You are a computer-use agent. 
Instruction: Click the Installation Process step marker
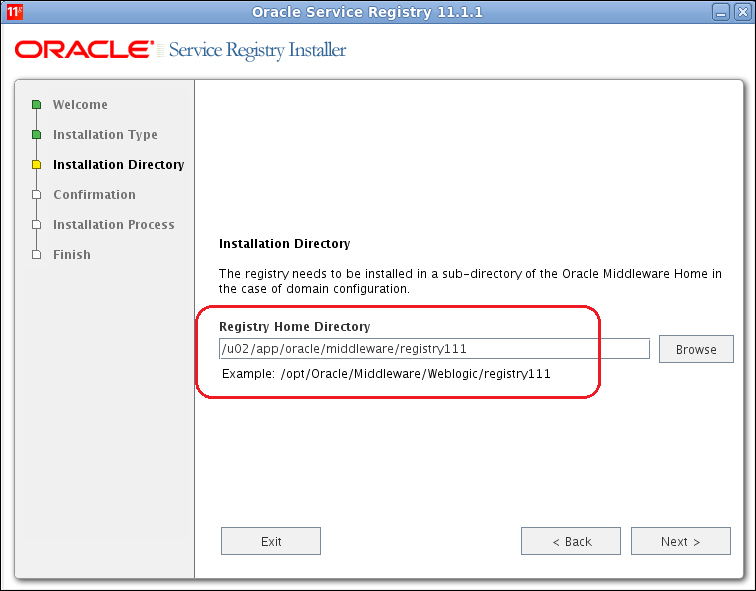37,225
